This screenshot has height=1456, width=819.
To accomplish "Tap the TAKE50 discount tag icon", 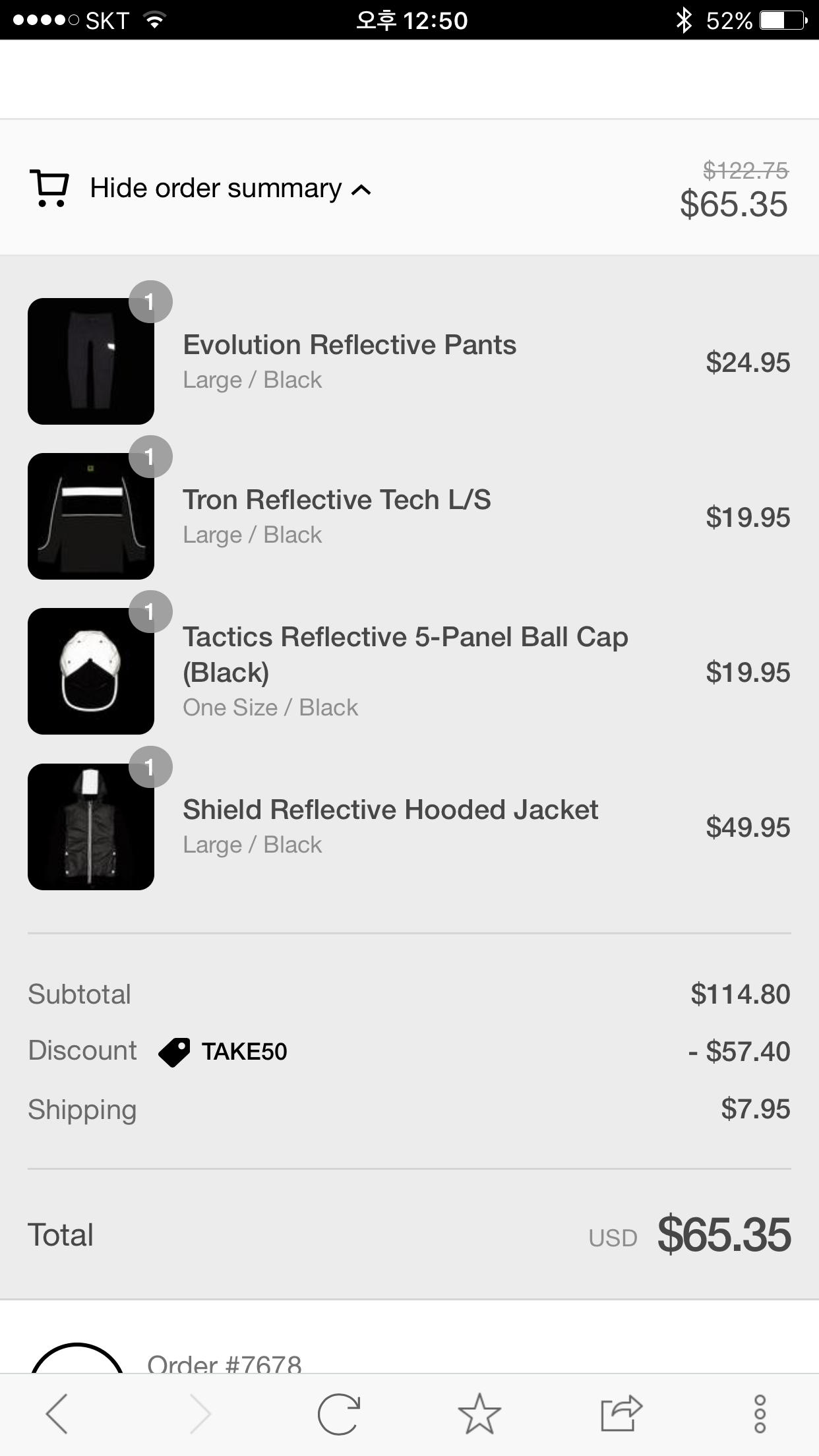I will (174, 1052).
